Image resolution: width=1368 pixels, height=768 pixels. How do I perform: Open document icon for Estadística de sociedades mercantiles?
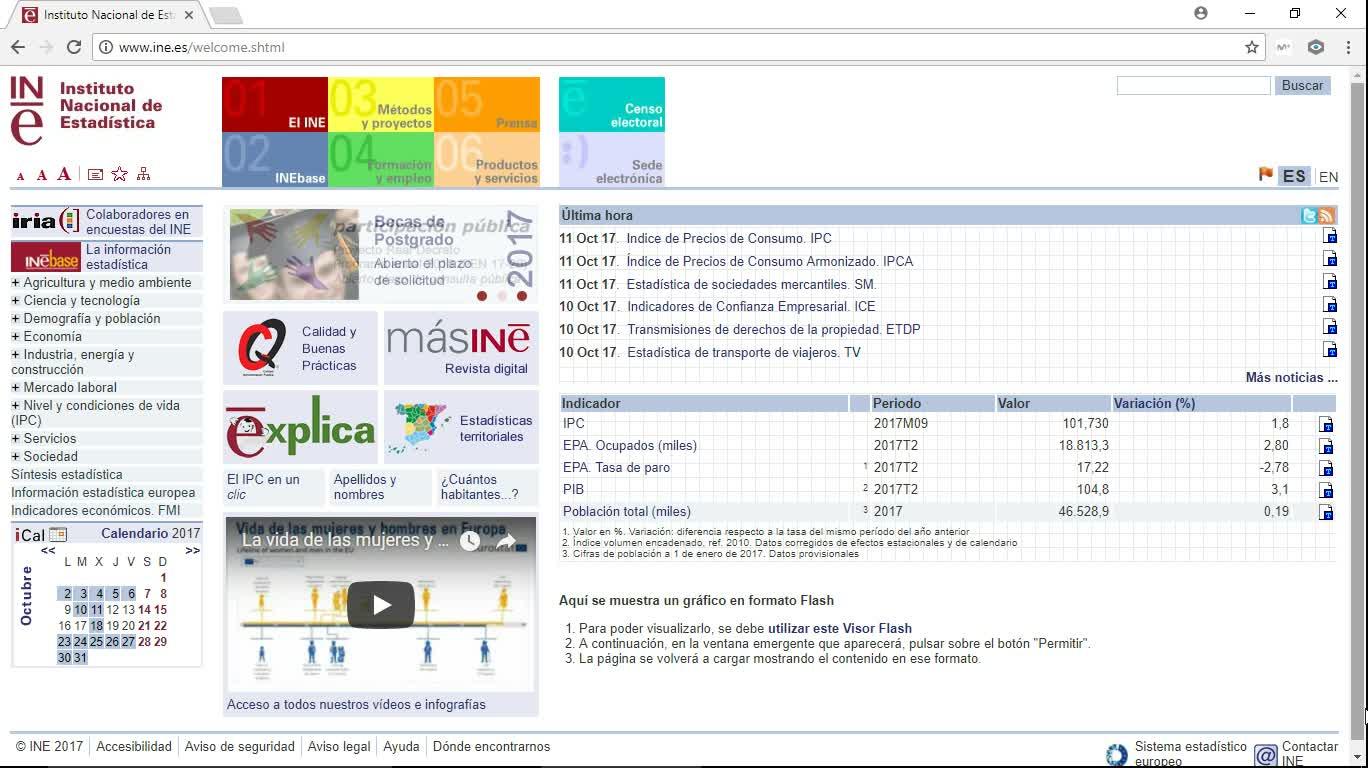coord(1330,282)
